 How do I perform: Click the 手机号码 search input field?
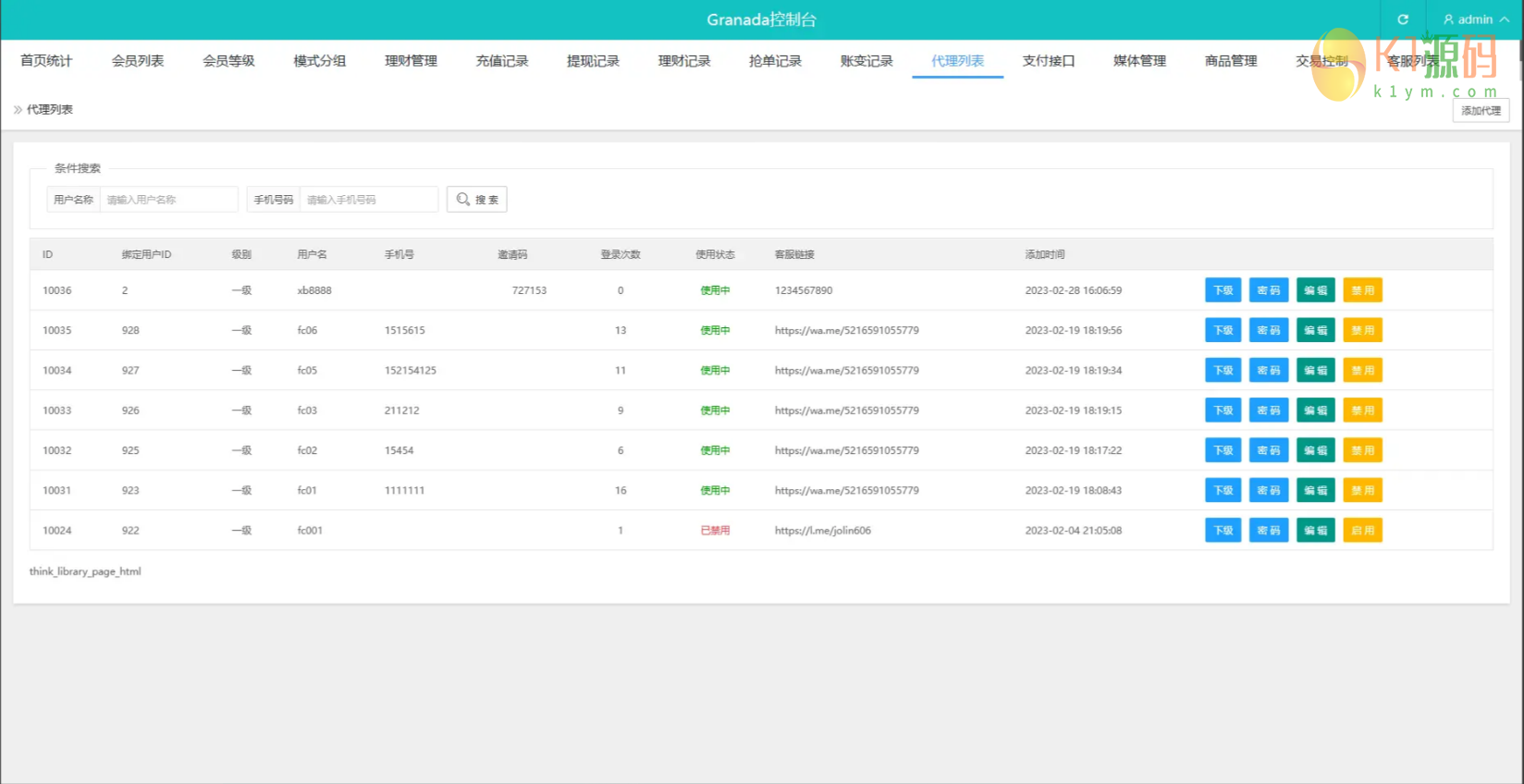tap(368, 200)
